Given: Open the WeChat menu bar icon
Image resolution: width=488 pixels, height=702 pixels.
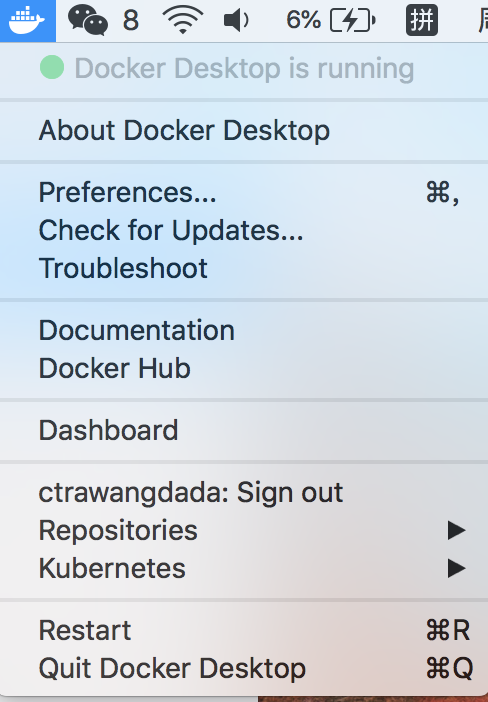Looking at the screenshot, I should (88, 21).
